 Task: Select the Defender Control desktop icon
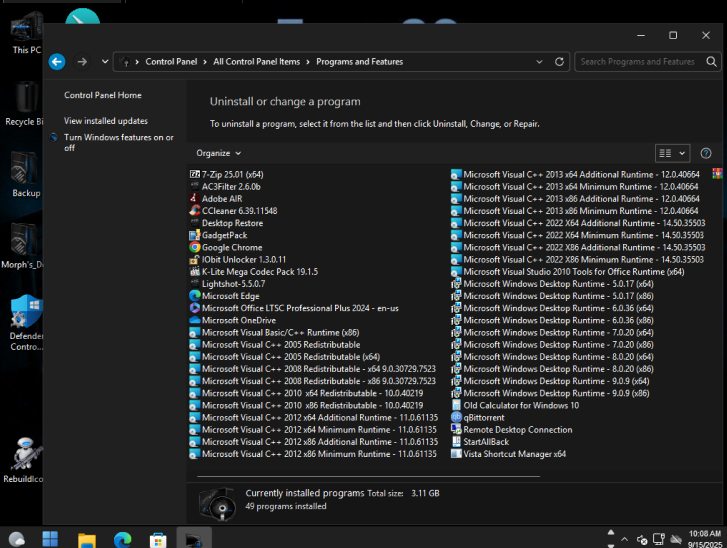pyautogui.click(x=26, y=323)
